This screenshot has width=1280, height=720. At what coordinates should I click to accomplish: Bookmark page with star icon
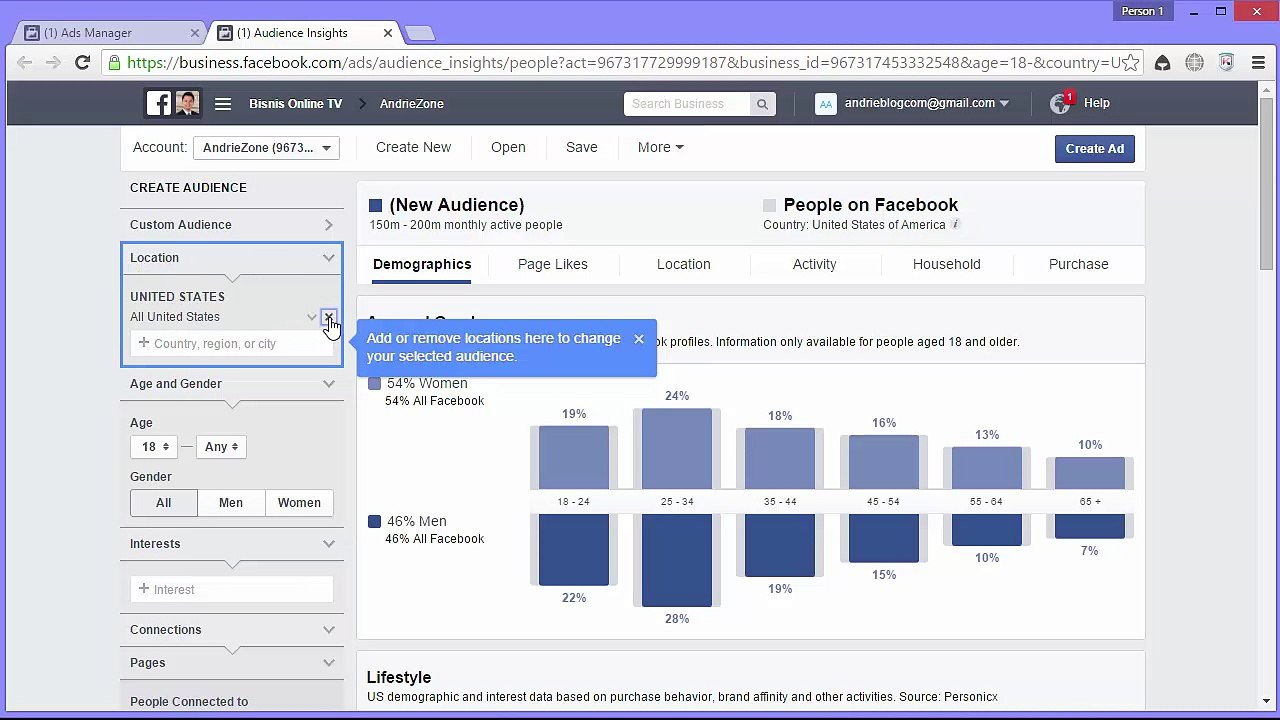tap(1130, 63)
